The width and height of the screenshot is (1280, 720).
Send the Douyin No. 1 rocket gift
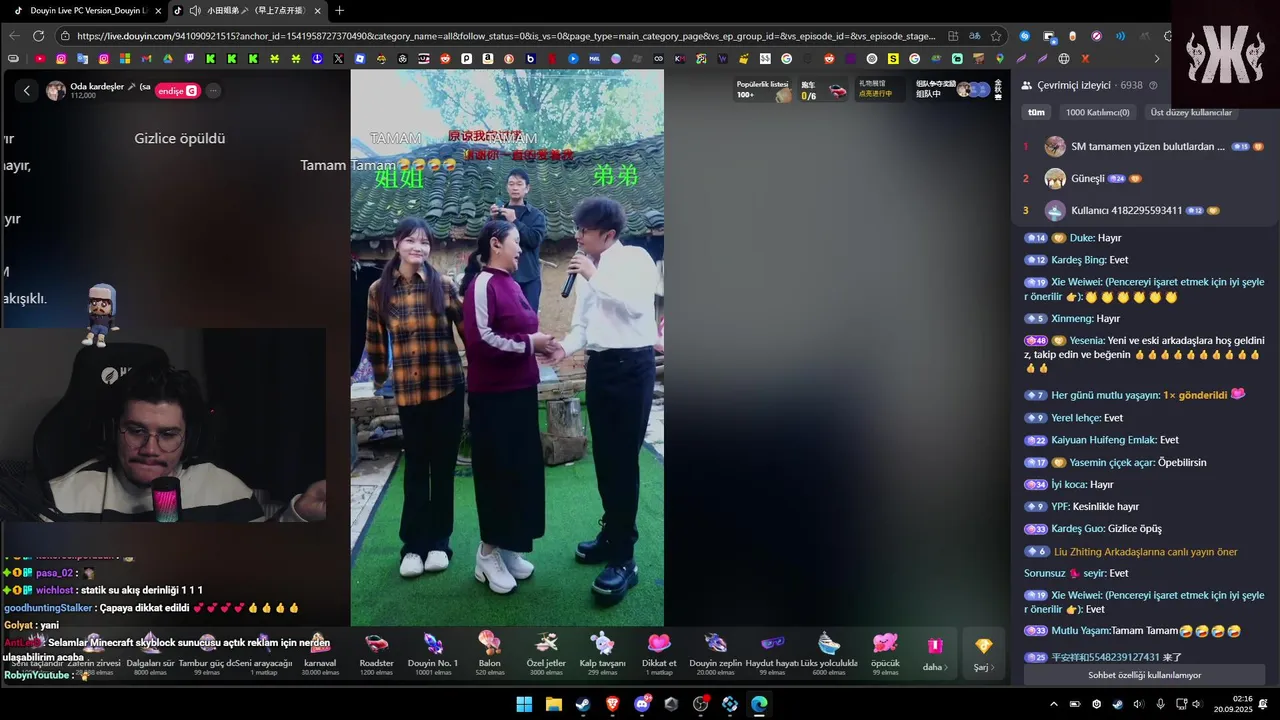click(x=433, y=644)
